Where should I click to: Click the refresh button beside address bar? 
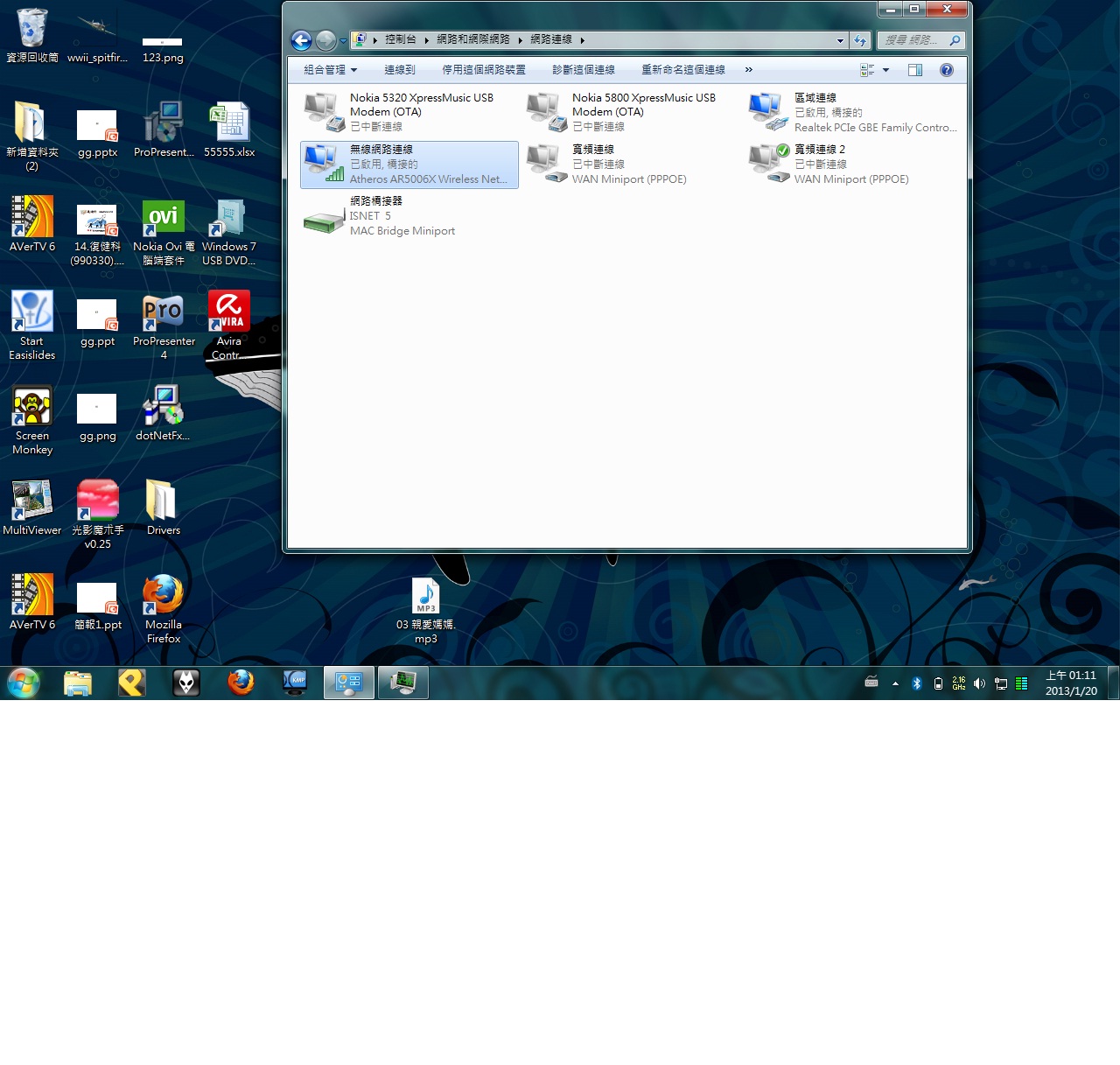click(860, 40)
